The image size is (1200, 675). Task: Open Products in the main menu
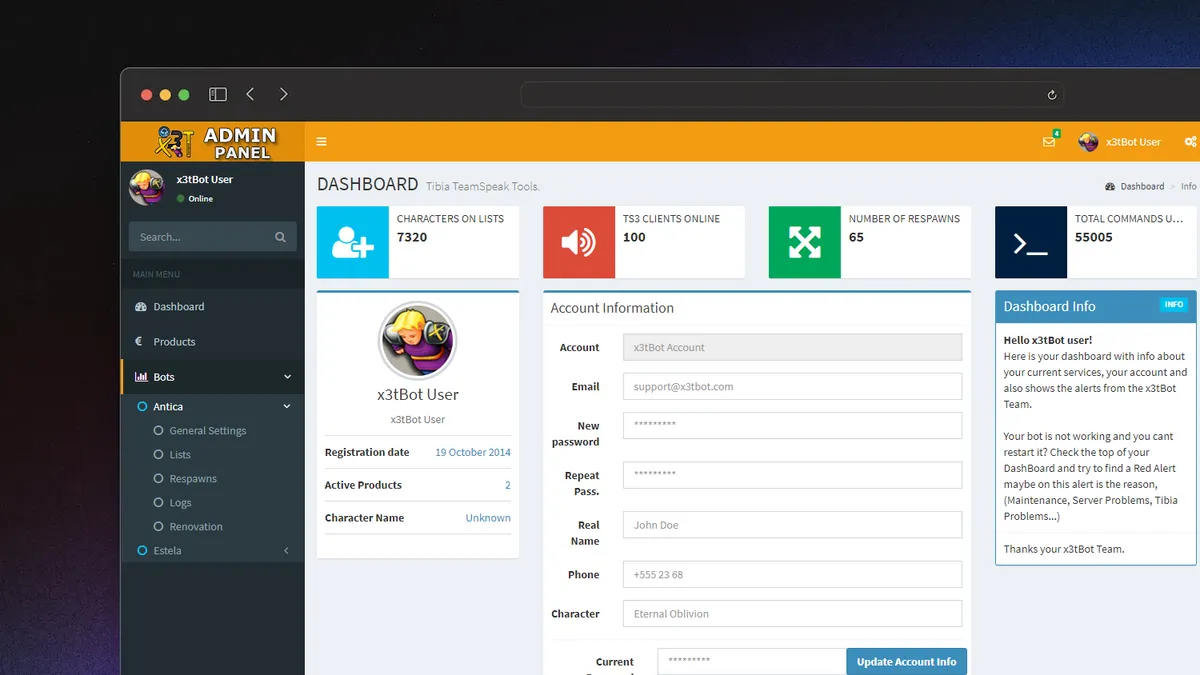click(174, 342)
